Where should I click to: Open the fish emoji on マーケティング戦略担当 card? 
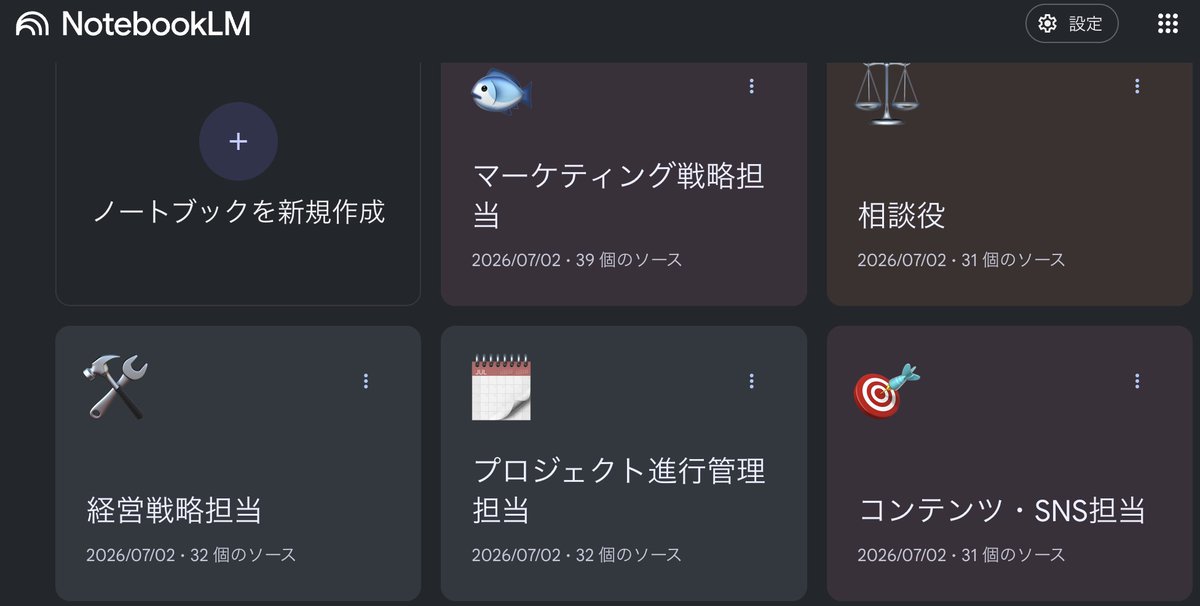click(501, 93)
